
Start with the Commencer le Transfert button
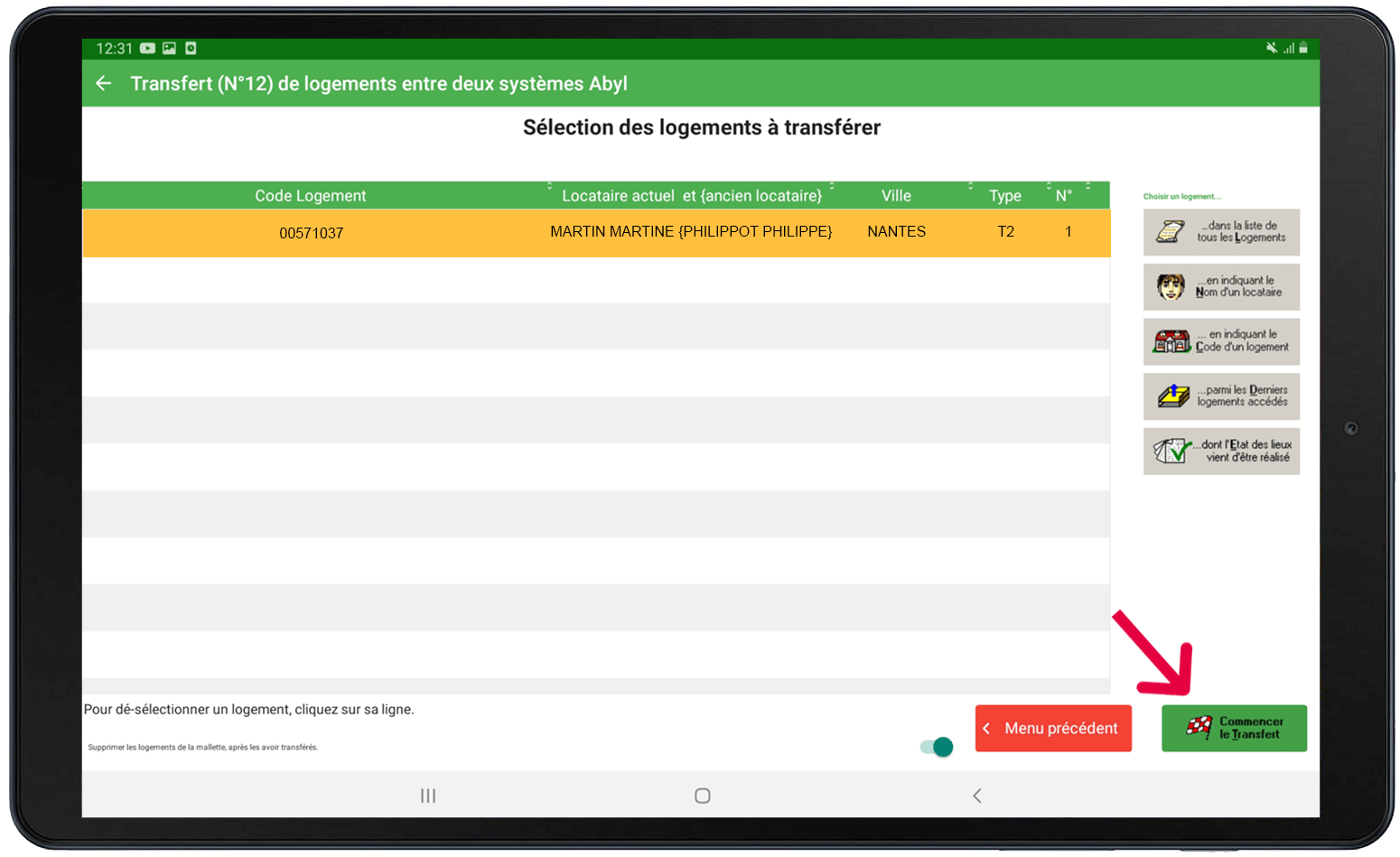click(1234, 729)
